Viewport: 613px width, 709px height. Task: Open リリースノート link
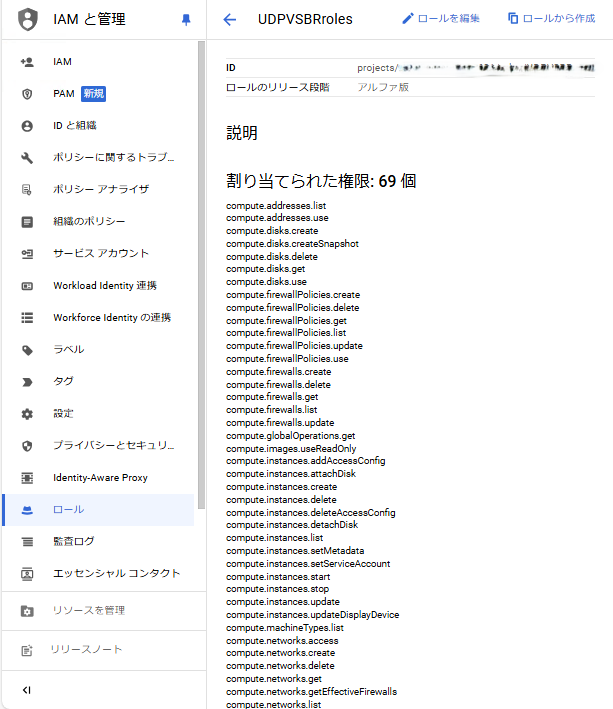coord(86,649)
